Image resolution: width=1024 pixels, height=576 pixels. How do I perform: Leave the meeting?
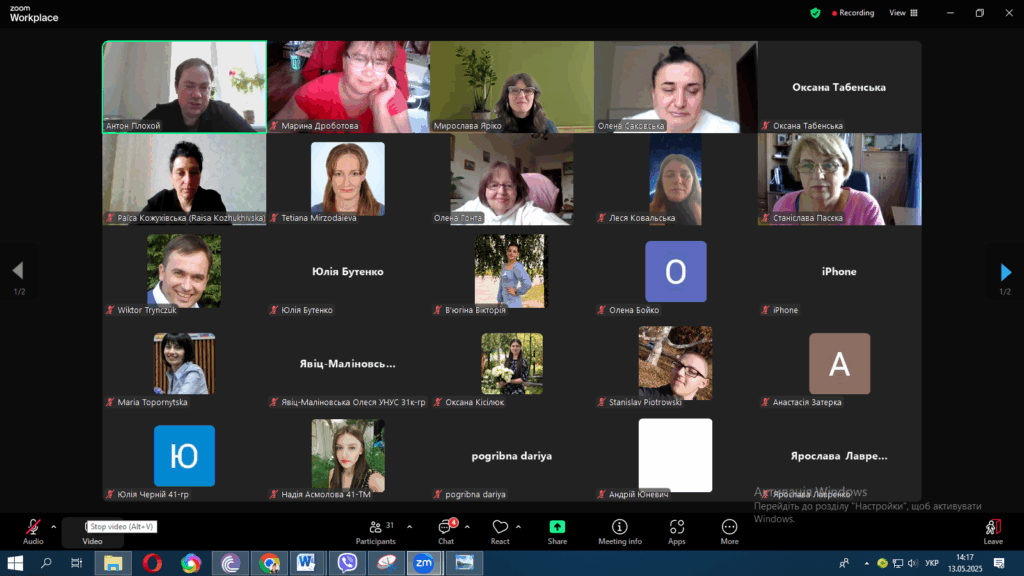point(992,528)
